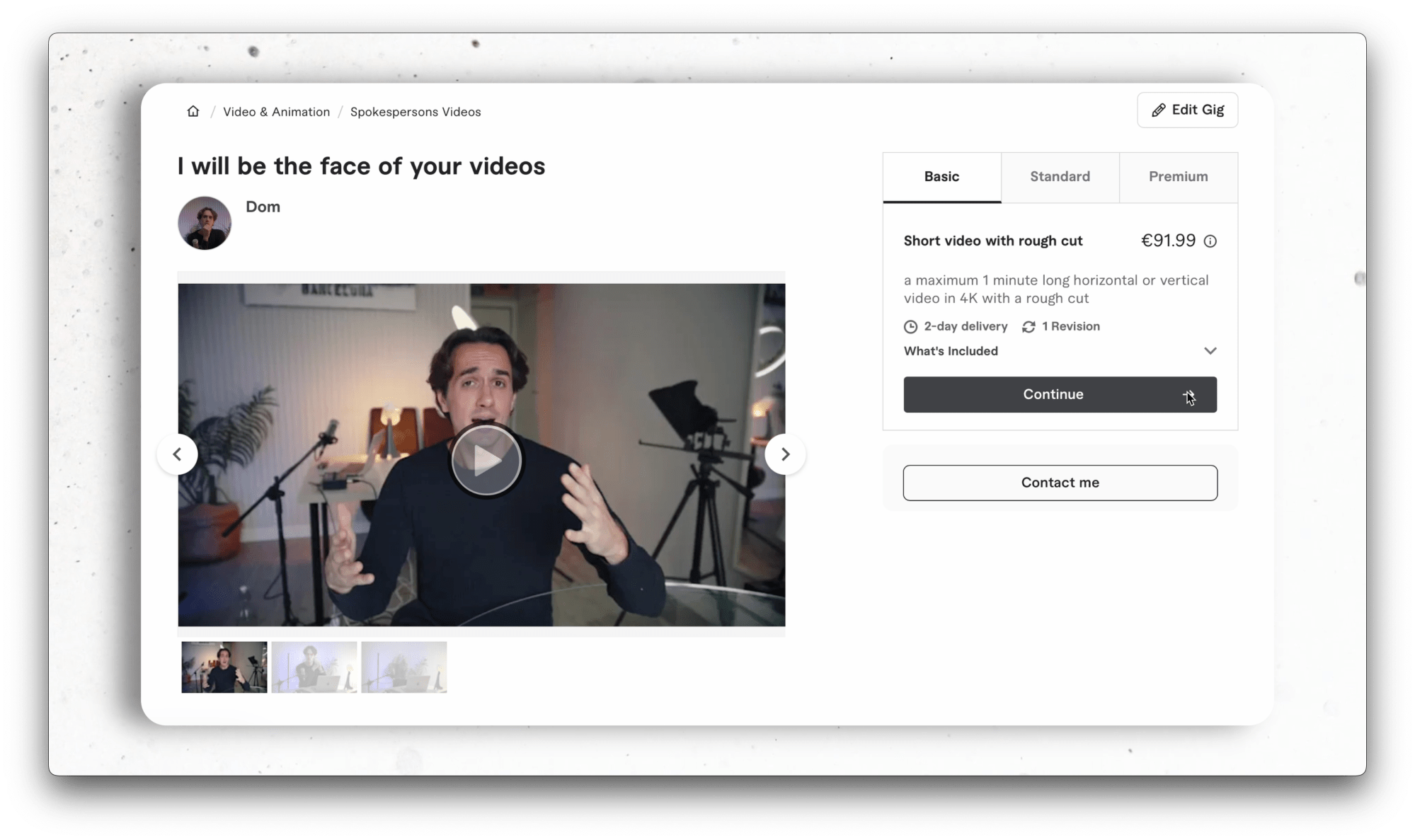
Task: Open Video & Animation breadcrumb link
Action: (x=276, y=112)
